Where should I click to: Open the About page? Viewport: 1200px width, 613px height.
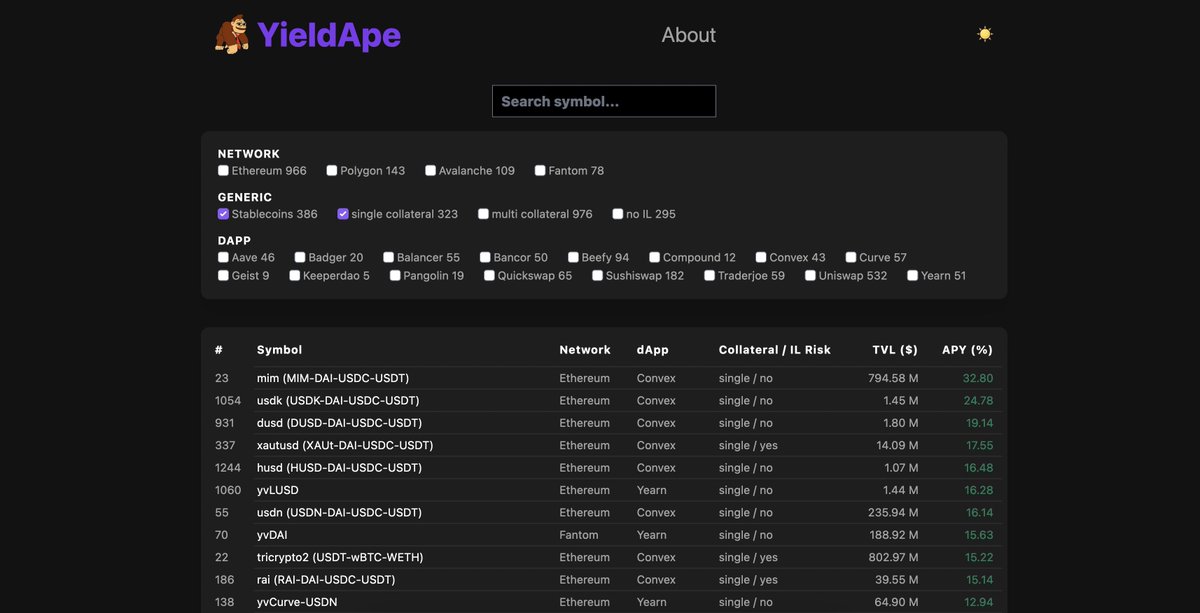tap(688, 35)
